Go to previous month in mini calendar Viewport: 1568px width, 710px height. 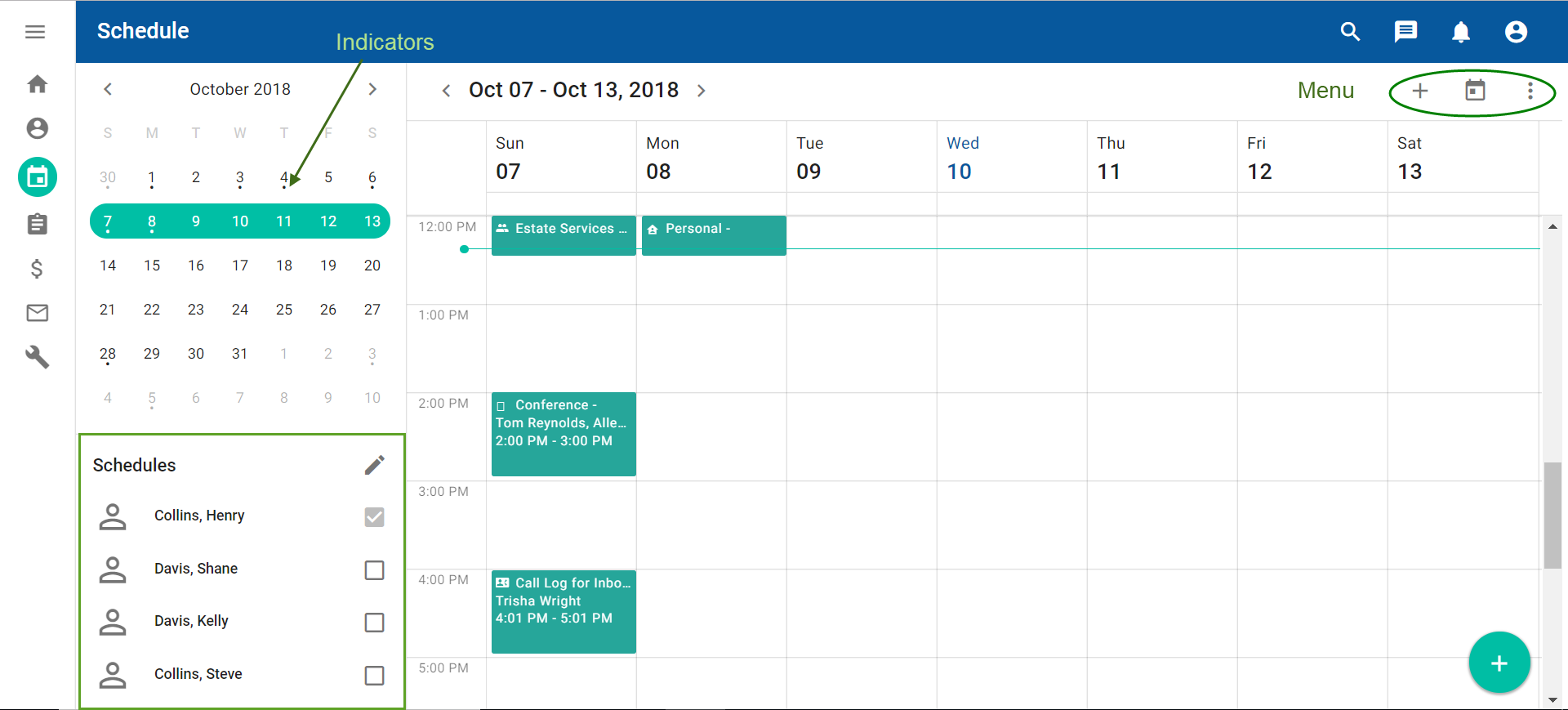pyautogui.click(x=108, y=89)
